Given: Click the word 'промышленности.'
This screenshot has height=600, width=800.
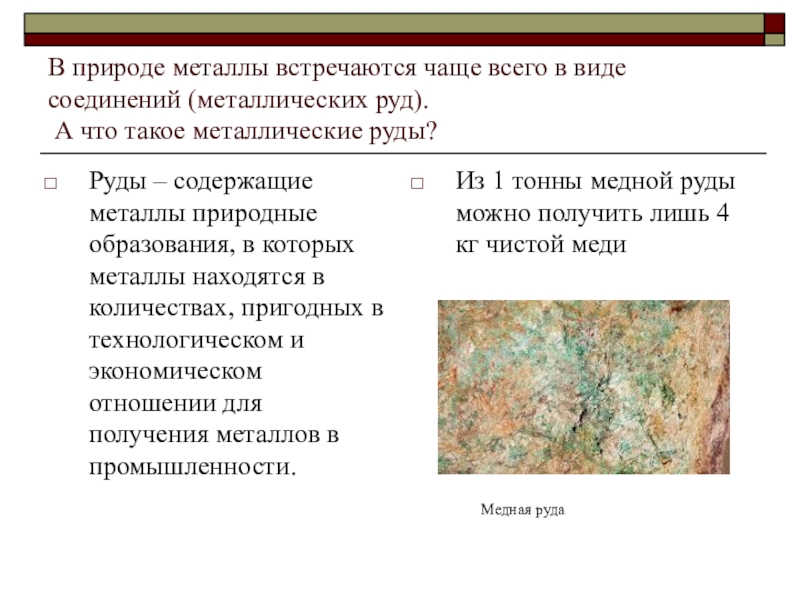Looking at the screenshot, I should pos(192,467).
